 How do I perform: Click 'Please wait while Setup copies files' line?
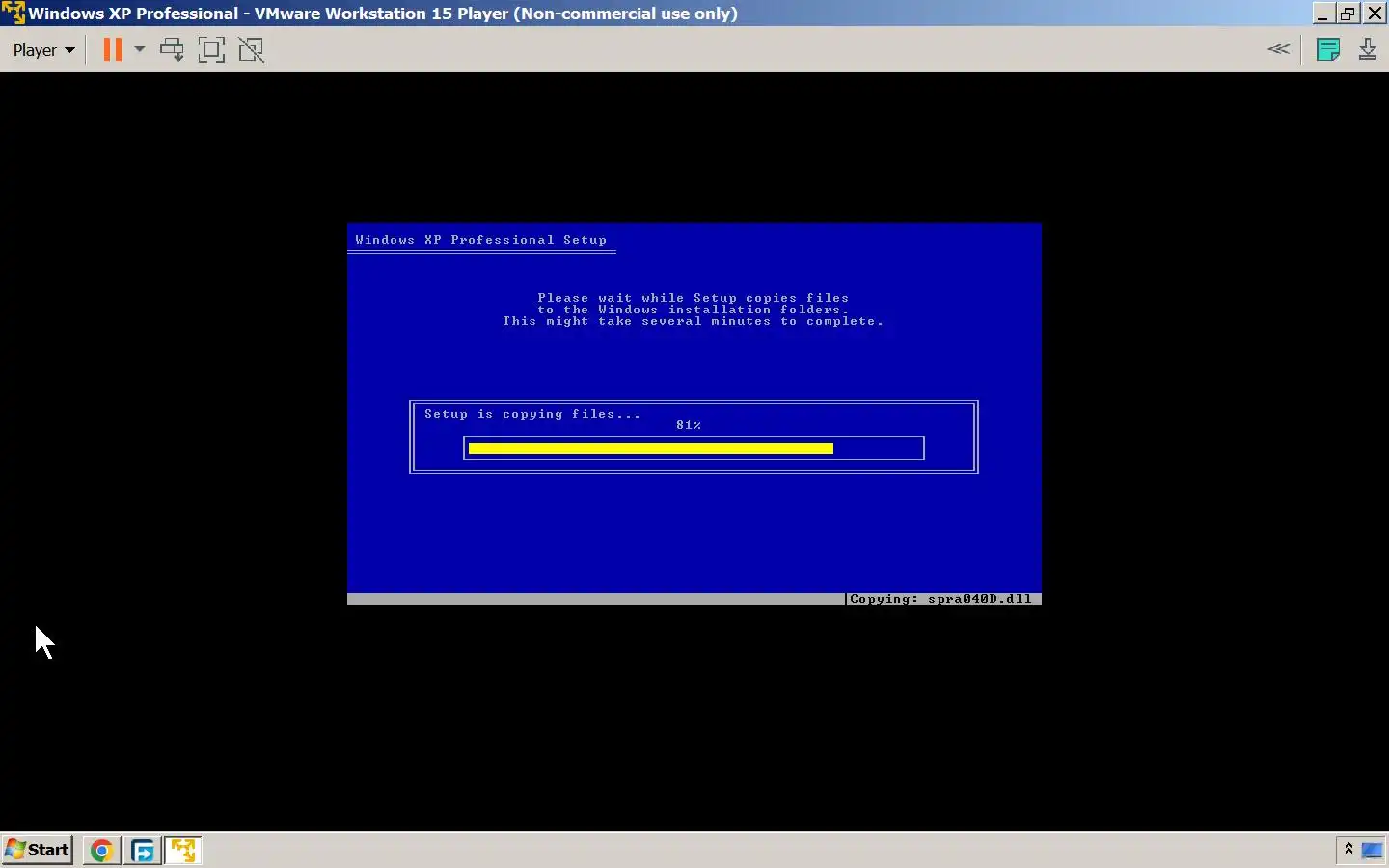(x=694, y=298)
